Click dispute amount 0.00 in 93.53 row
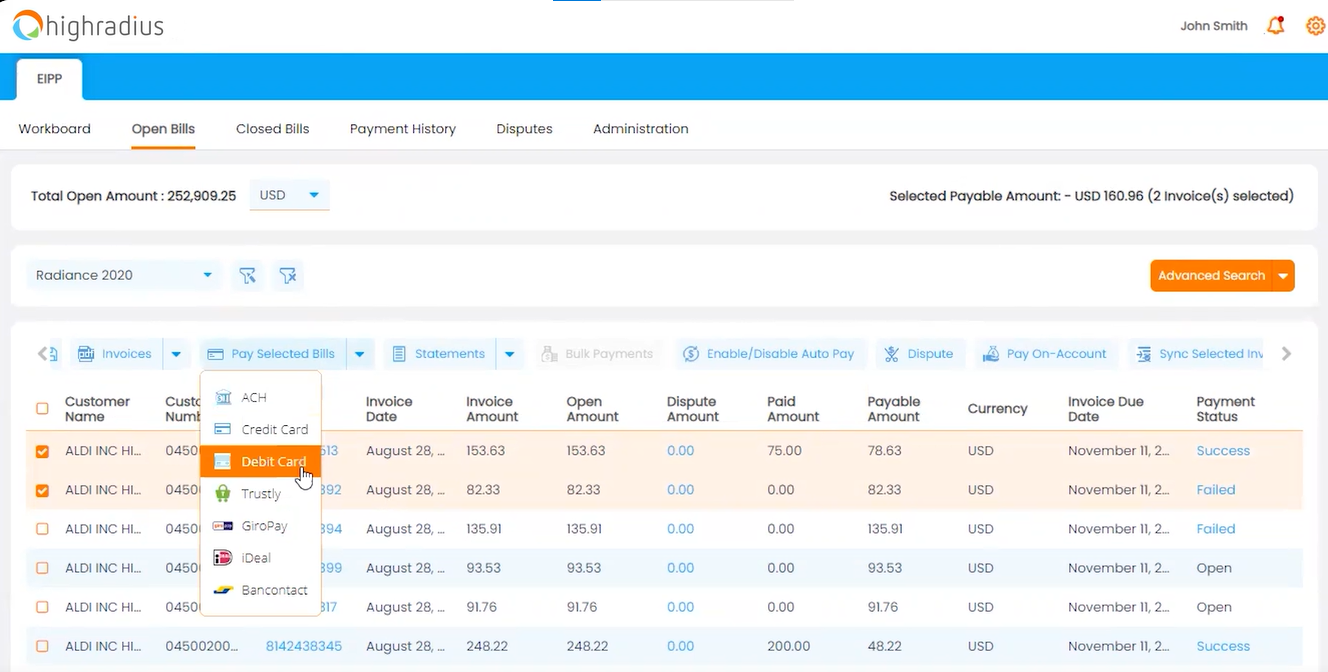This screenshot has width=1328, height=672. (x=680, y=568)
